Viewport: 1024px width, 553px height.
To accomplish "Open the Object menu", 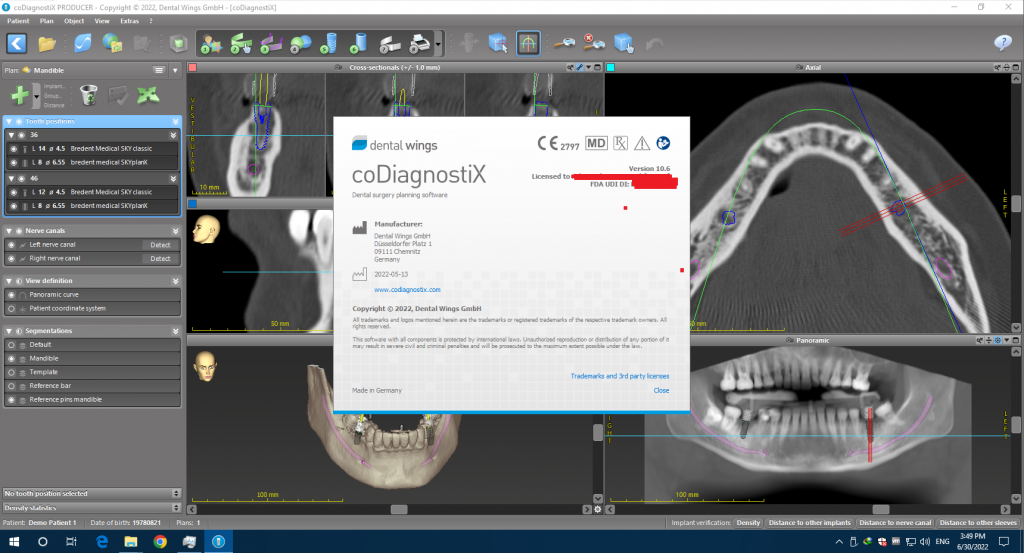I will pyautogui.click(x=74, y=20).
